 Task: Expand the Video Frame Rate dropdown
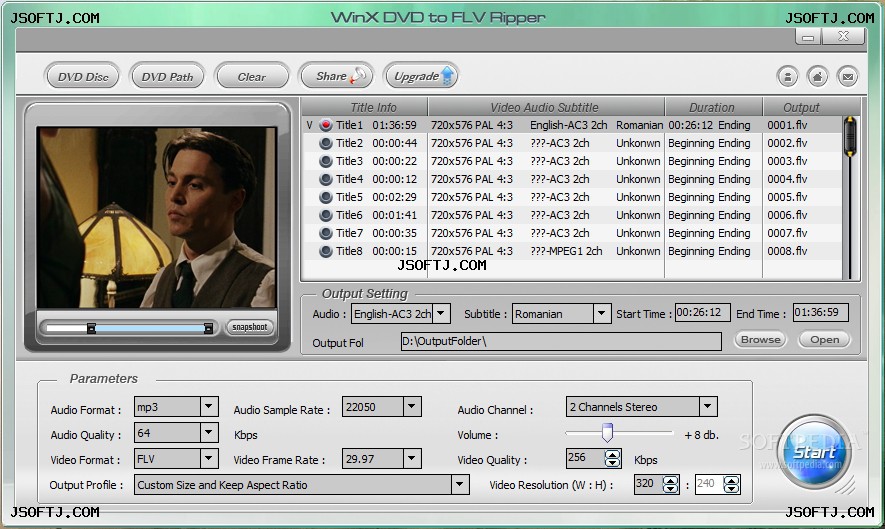pos(411,458)
